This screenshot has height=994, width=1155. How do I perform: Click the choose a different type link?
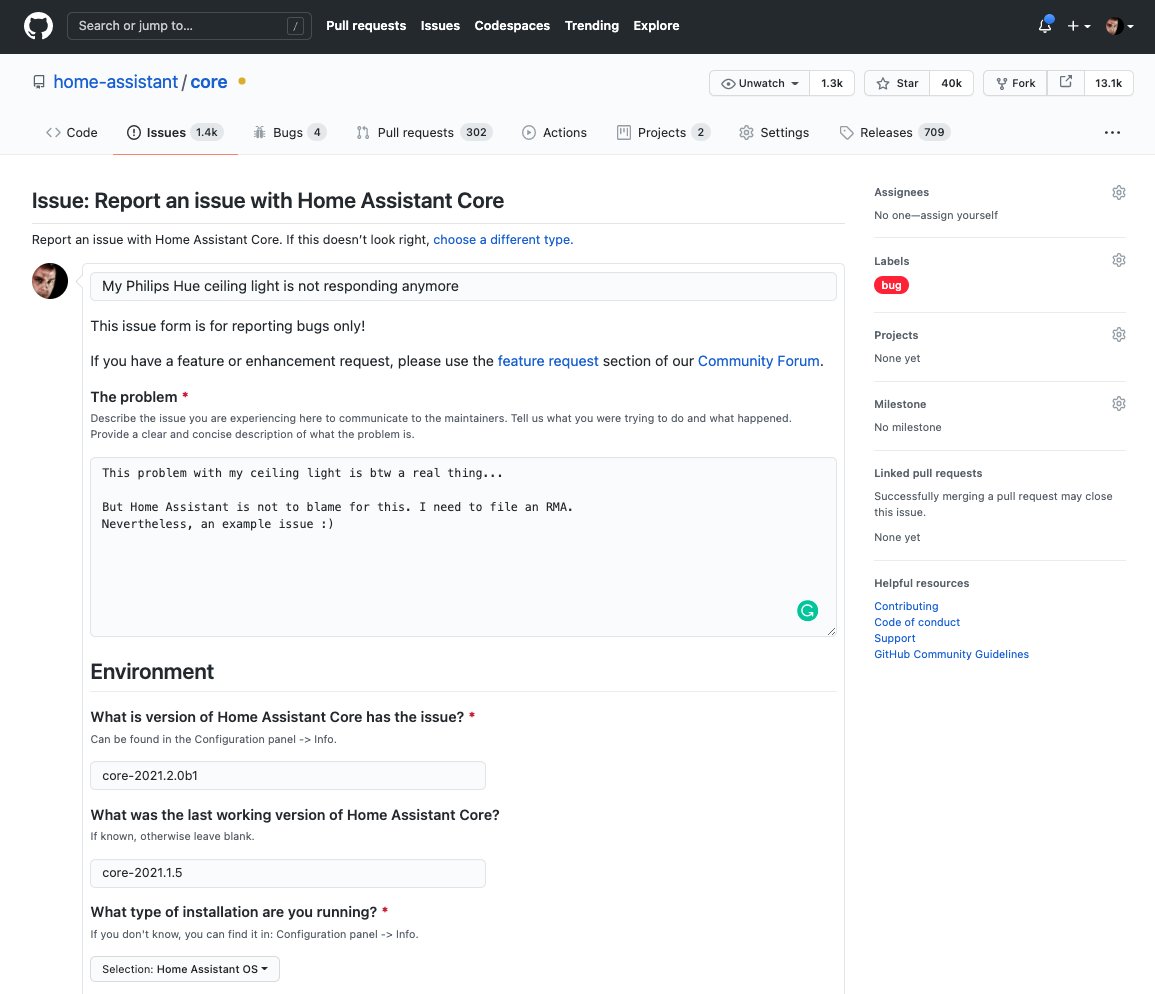click(503, 239)
